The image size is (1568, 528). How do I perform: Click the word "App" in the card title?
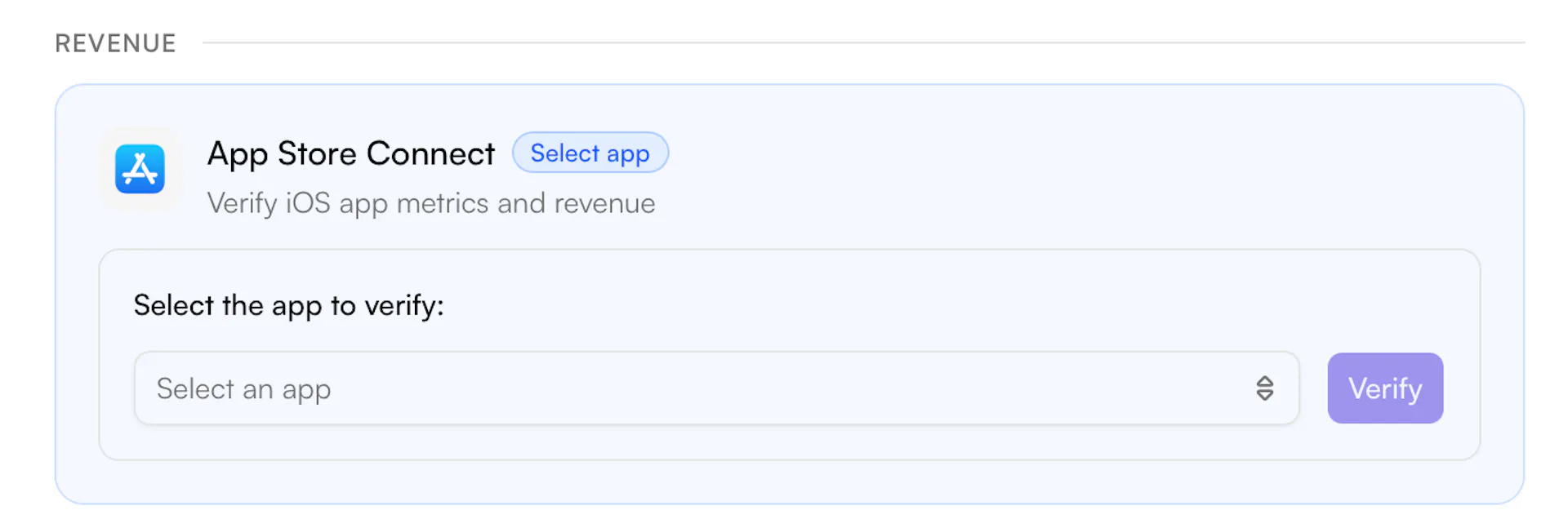(x=237, y=154)
